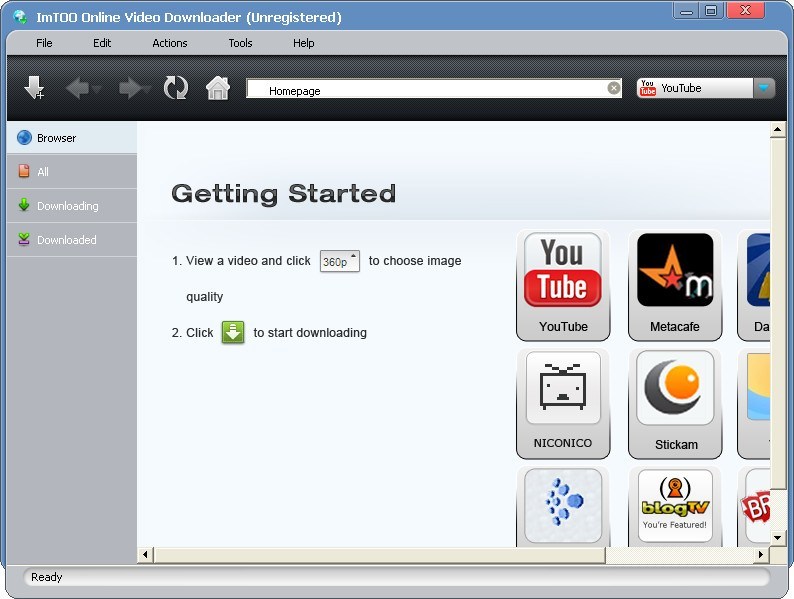Click the green start downloading button
This screenshot has width=794, height=599.
coord(233,333)
